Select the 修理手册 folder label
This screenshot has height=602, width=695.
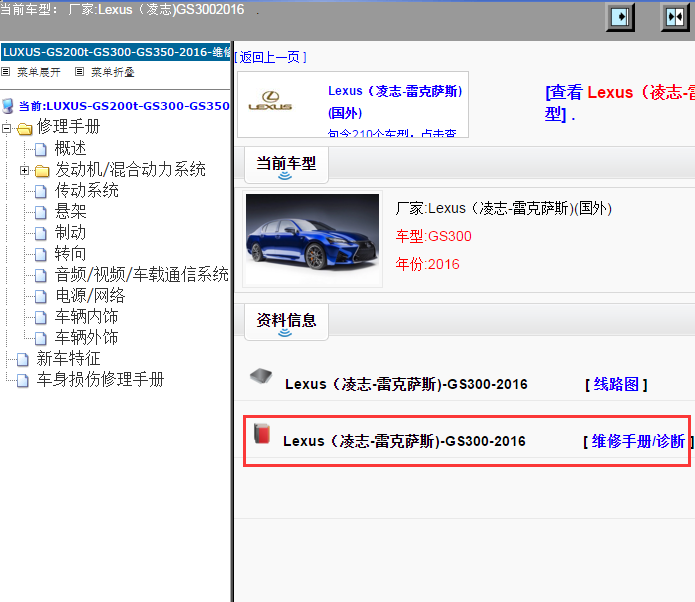coord(69,127)
